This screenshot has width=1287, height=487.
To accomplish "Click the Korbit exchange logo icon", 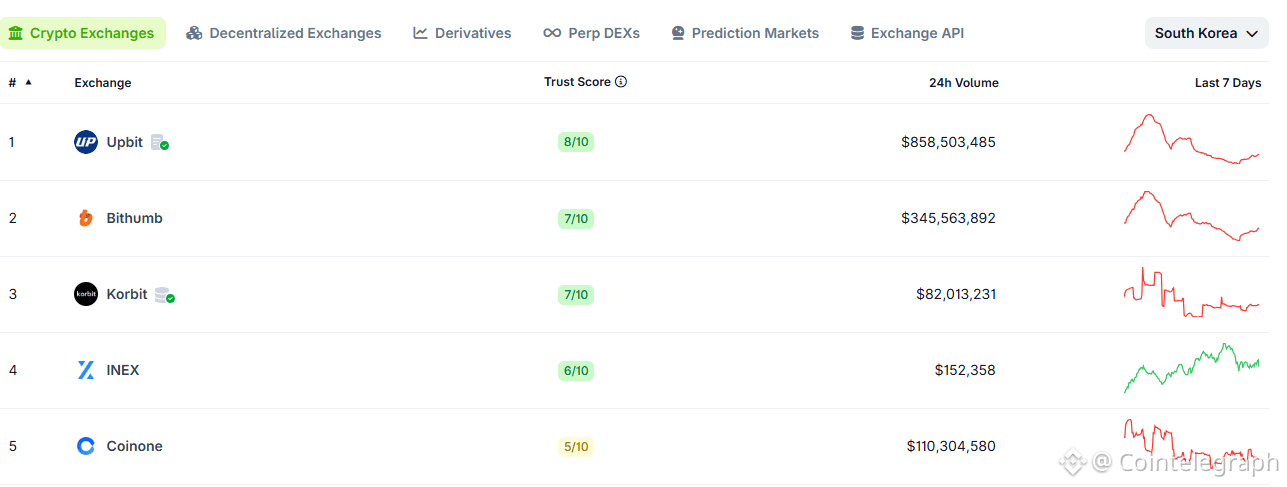I will pos(86,294).
